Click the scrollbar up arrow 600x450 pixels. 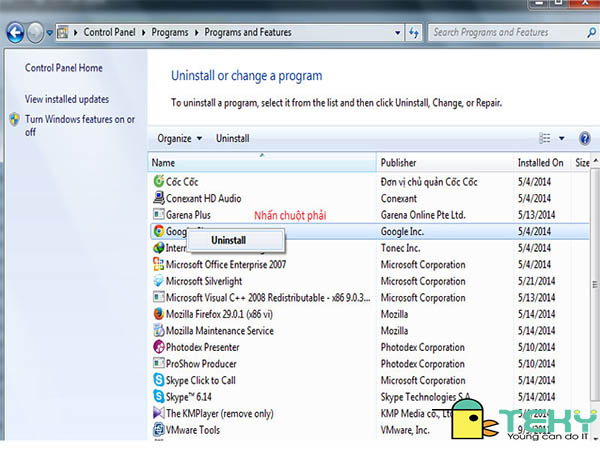pyautogui.click(x=595, y=160)
